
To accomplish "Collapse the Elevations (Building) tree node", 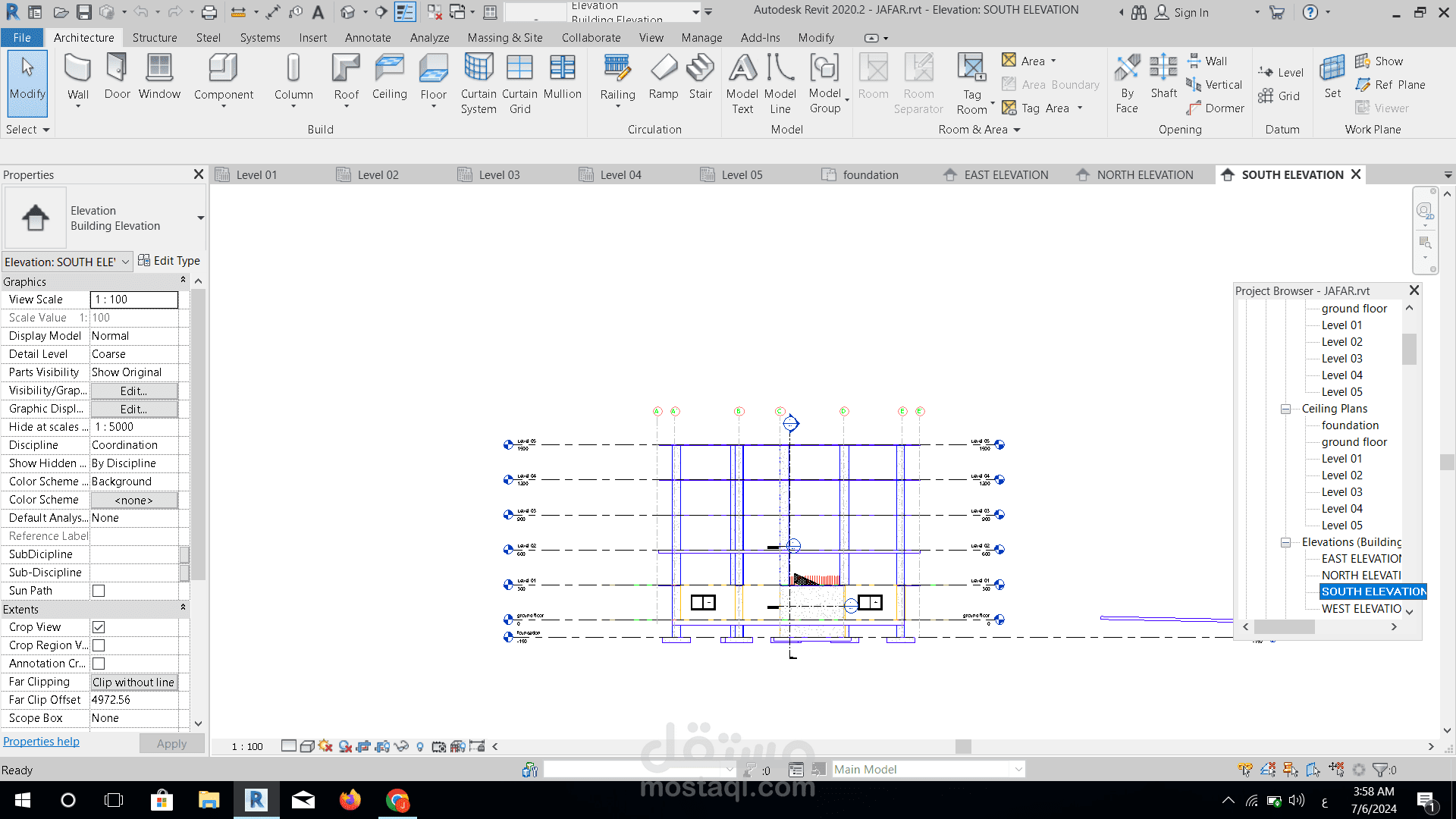I will tap(1285, 542).
